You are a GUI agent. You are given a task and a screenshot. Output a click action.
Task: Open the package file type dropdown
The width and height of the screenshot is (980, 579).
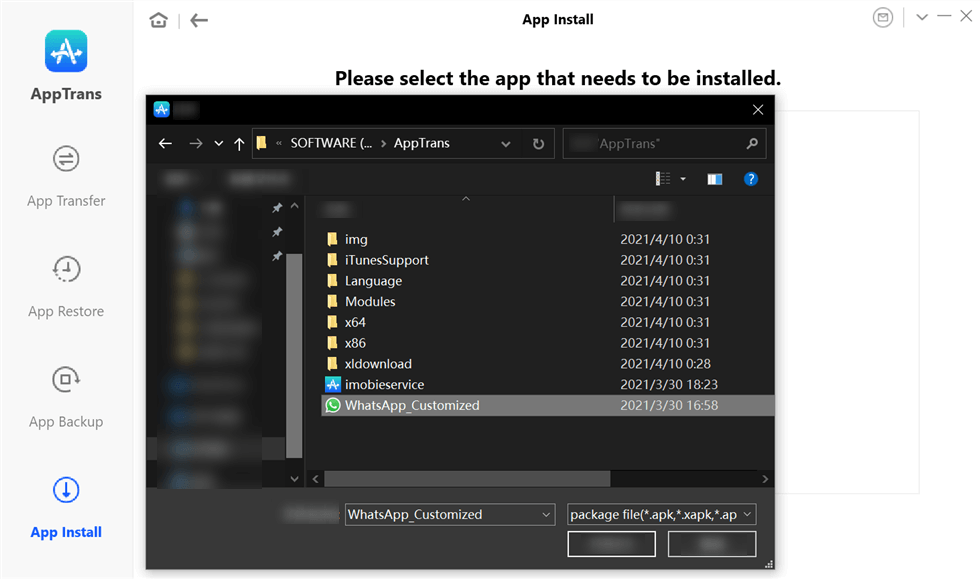pyautogui.click(x=661, y=514)
